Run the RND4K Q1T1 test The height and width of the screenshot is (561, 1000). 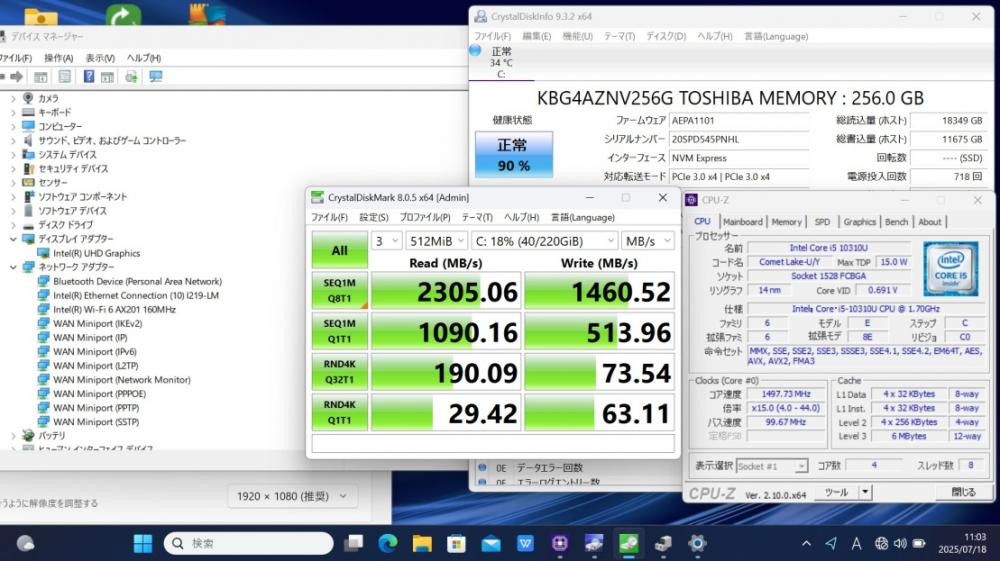pyautogui.click(x=339, y=412)
